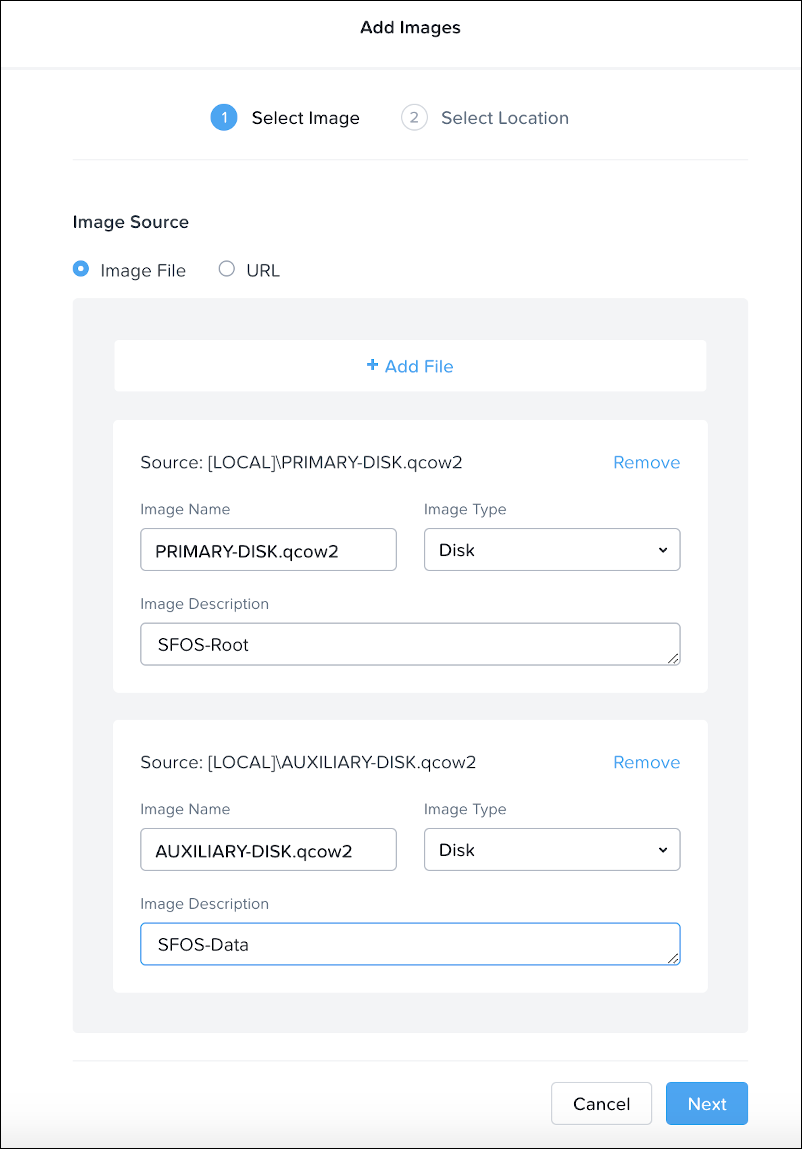Screen dimensions: 802x1149
Task: Click chevron arrow on second Disk dropdown
Action: pos(662,850)
